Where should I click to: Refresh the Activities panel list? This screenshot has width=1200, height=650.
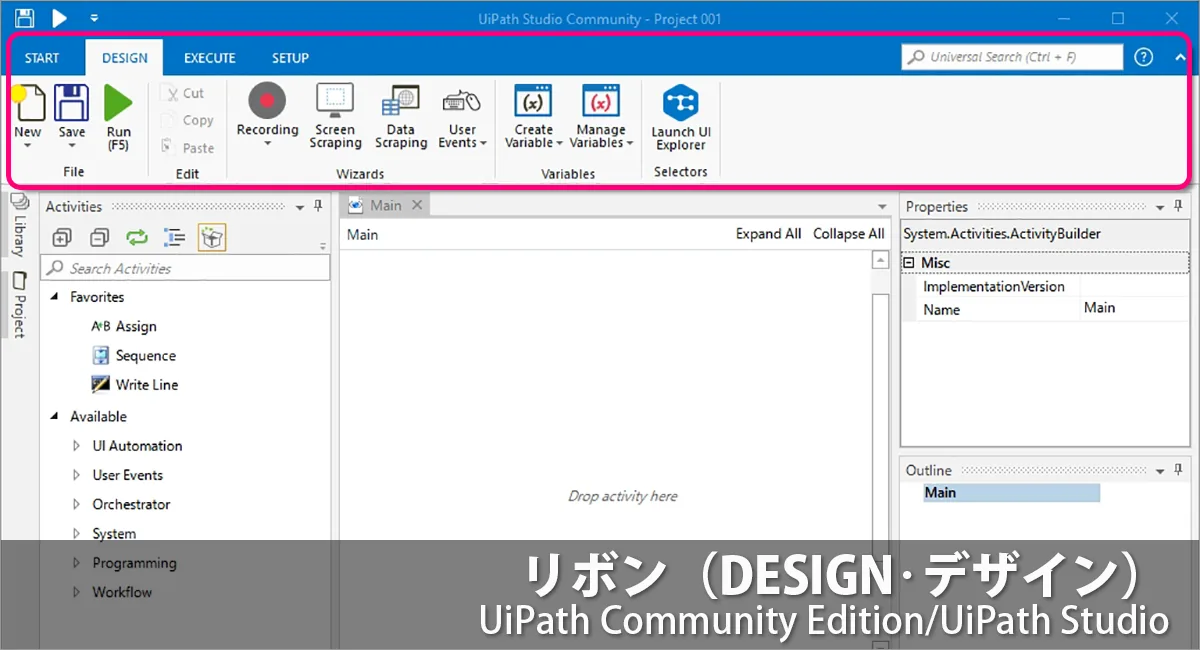[136, 237]
